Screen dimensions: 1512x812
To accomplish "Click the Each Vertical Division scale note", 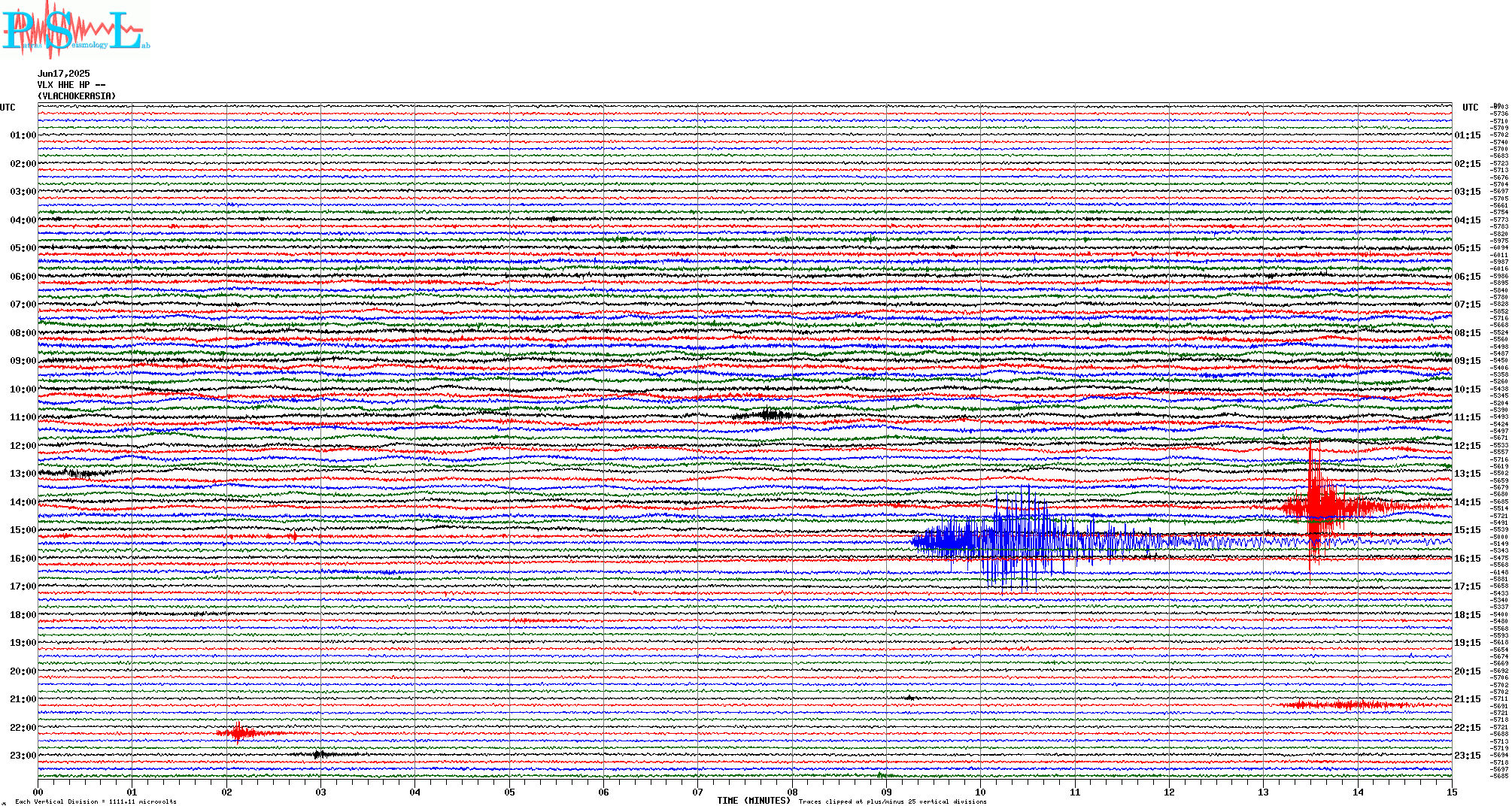I will click(x=96, y=801).
